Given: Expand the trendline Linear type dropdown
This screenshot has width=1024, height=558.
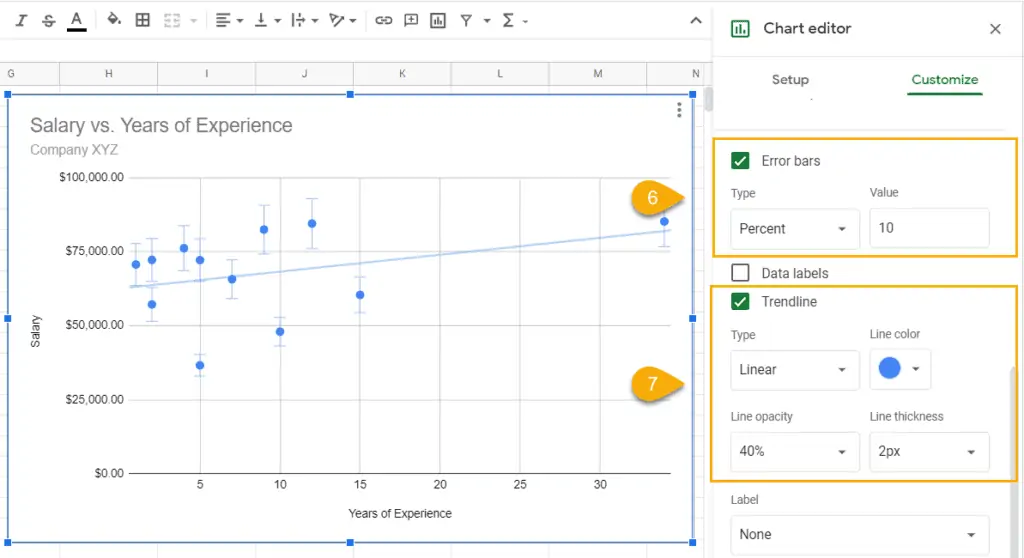Looking at the screenshot, I should click(x=794, y=370).
